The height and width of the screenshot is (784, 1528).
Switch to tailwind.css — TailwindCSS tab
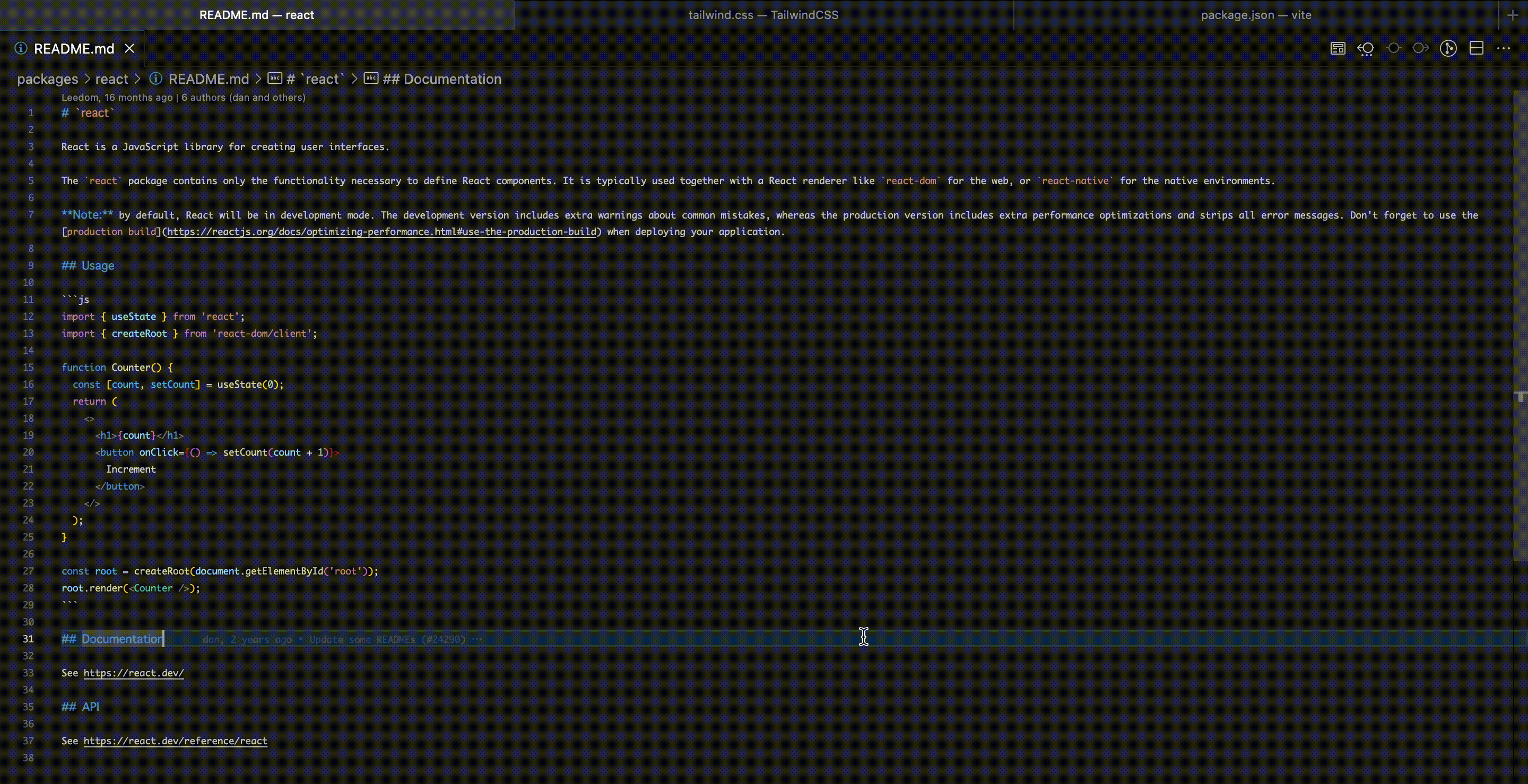(763, 15)
